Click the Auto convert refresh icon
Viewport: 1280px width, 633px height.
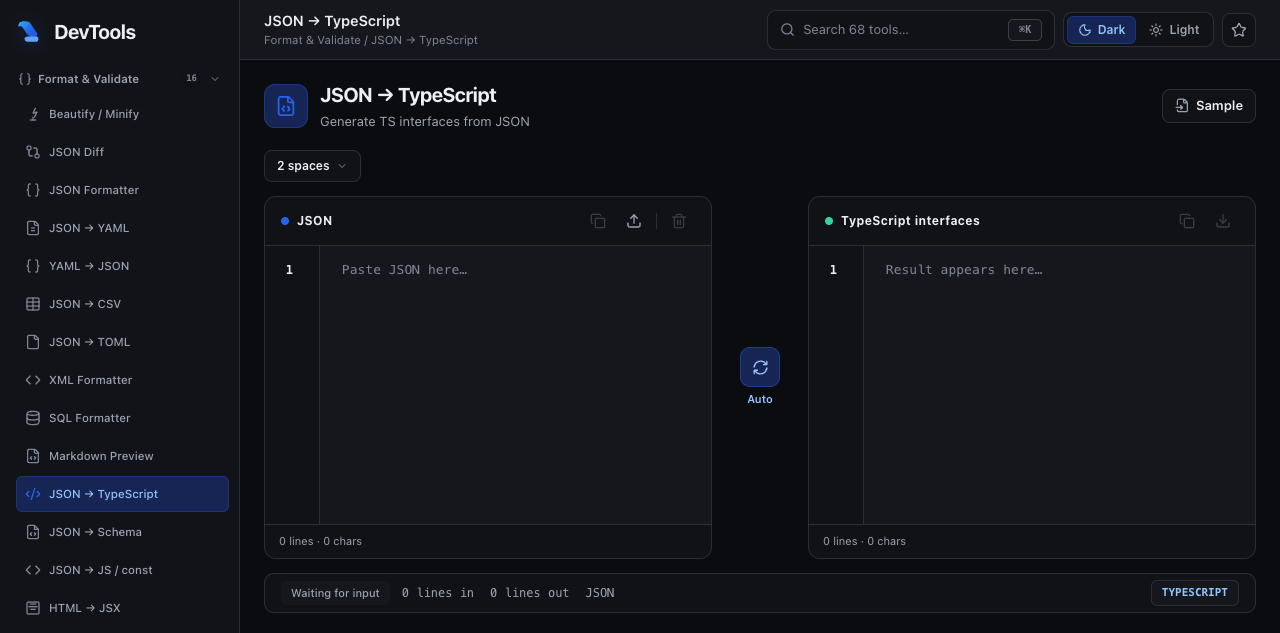point(760,367)
